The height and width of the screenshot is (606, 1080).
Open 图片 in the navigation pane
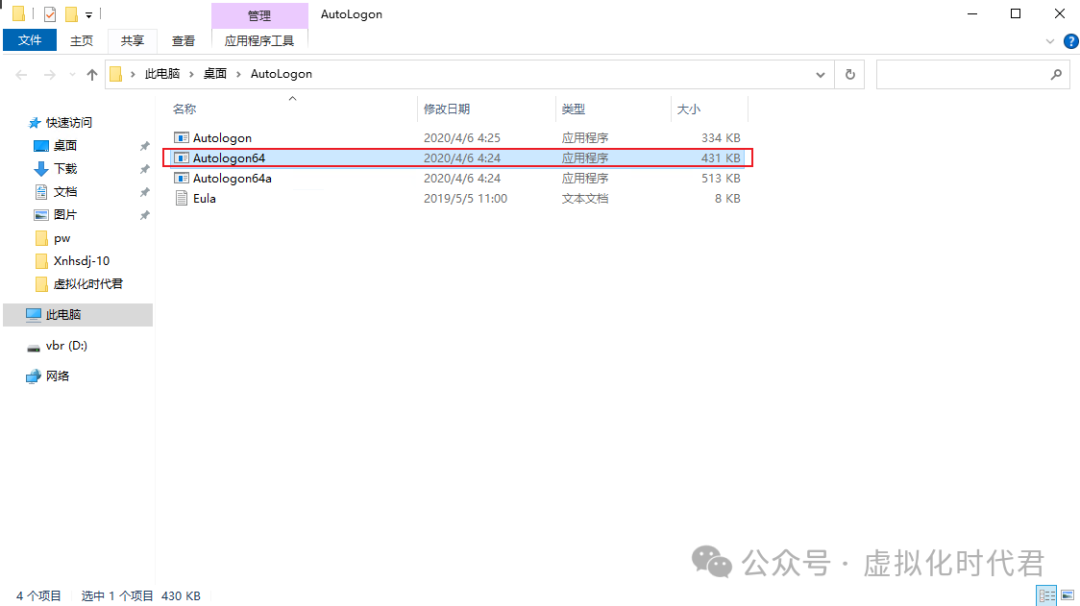(x=65, y=214)
